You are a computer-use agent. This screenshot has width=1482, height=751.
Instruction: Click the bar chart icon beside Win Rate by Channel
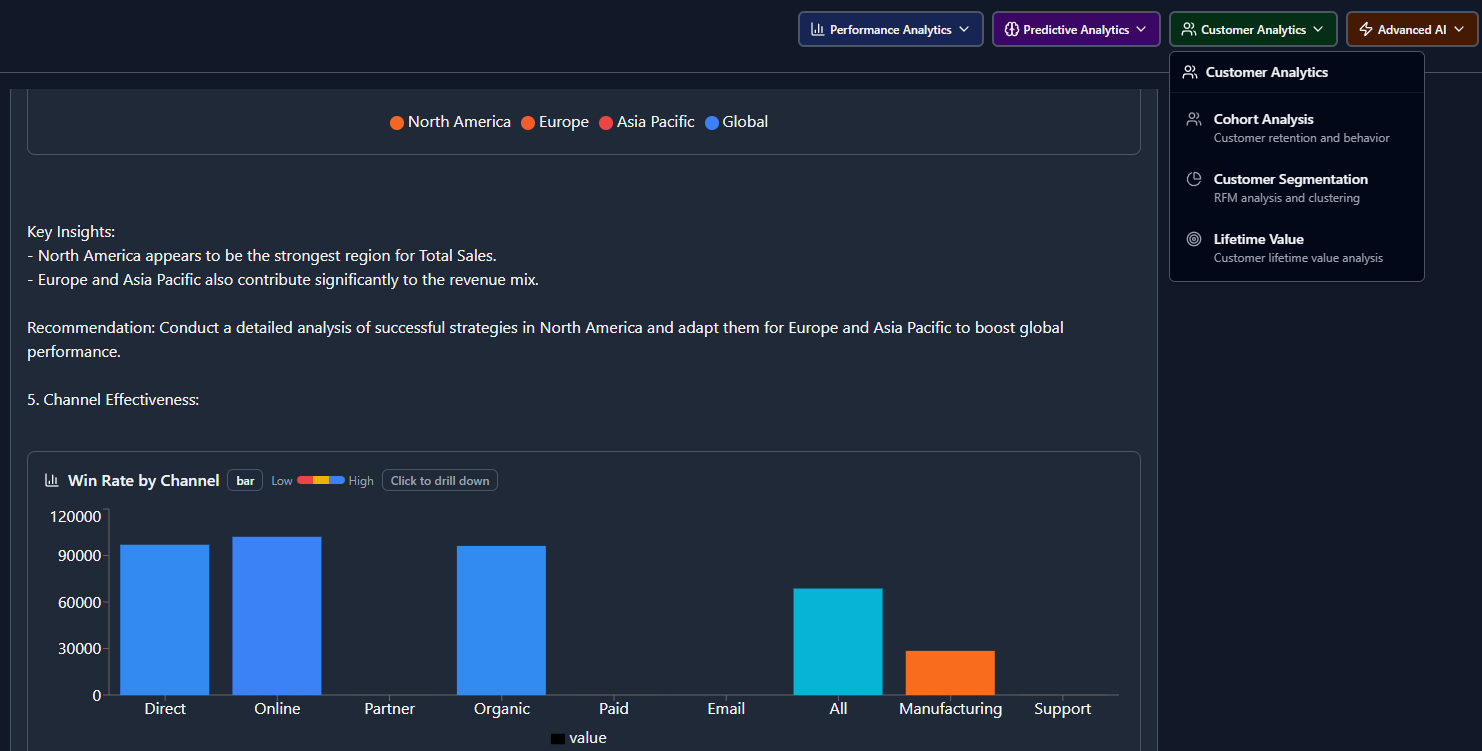click(51, 480)
